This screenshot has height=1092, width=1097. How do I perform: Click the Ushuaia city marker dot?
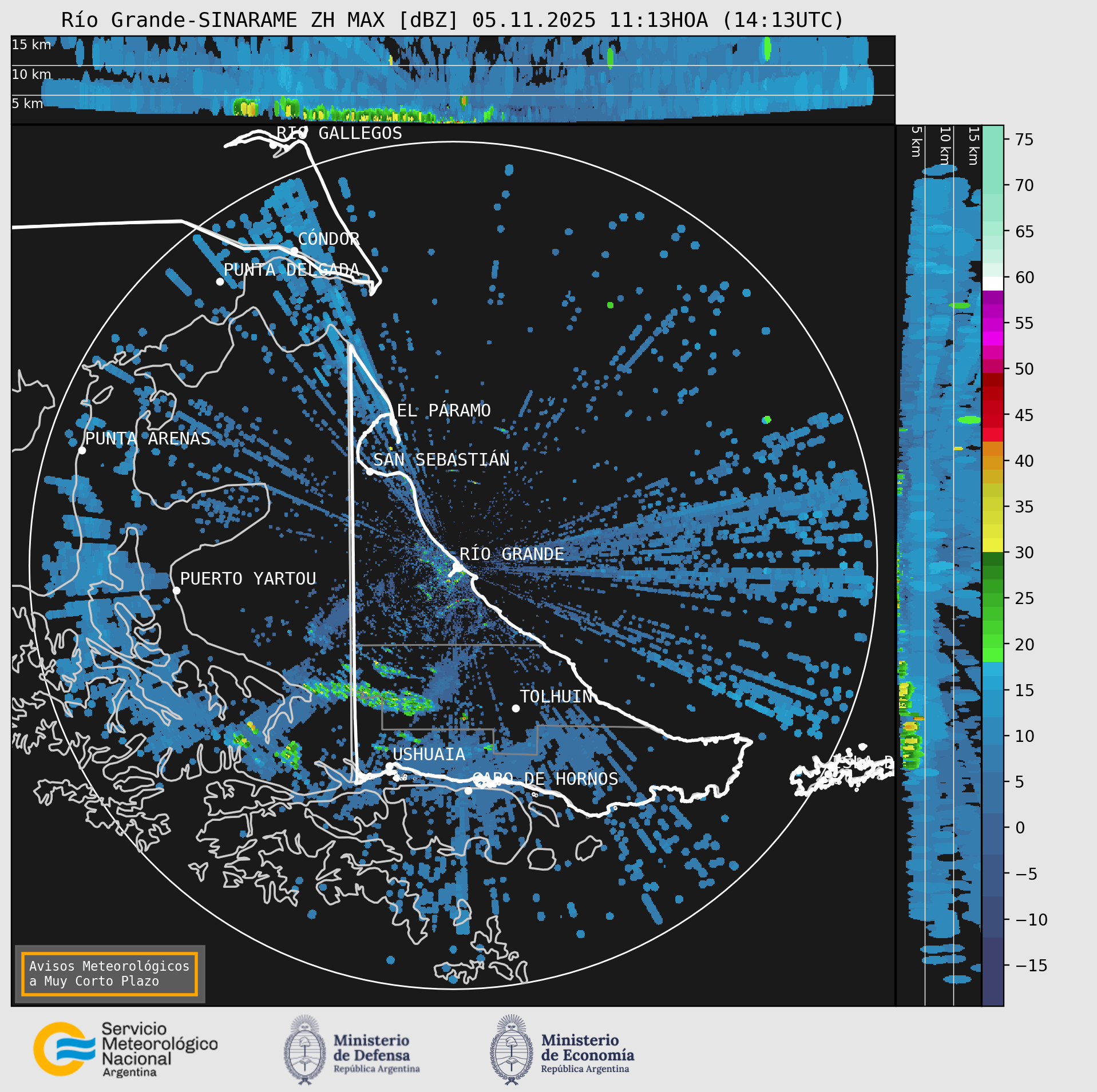(389, 767)
